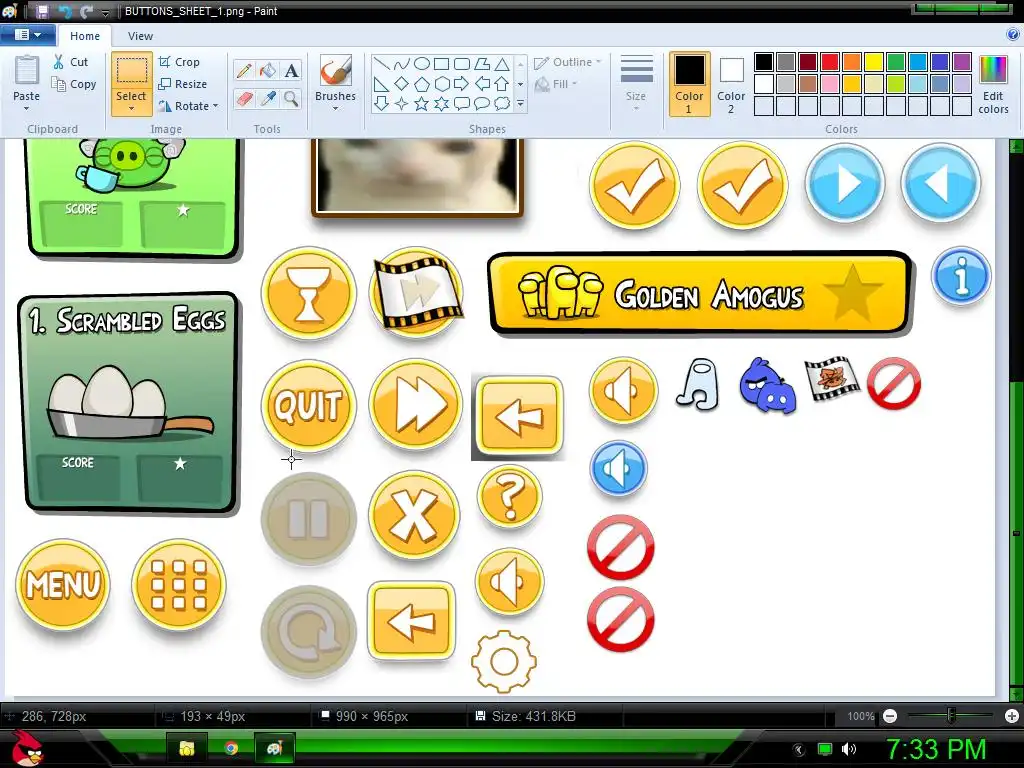Click the Select tool icon
The image size is (1024, 768).
[131, 71]
